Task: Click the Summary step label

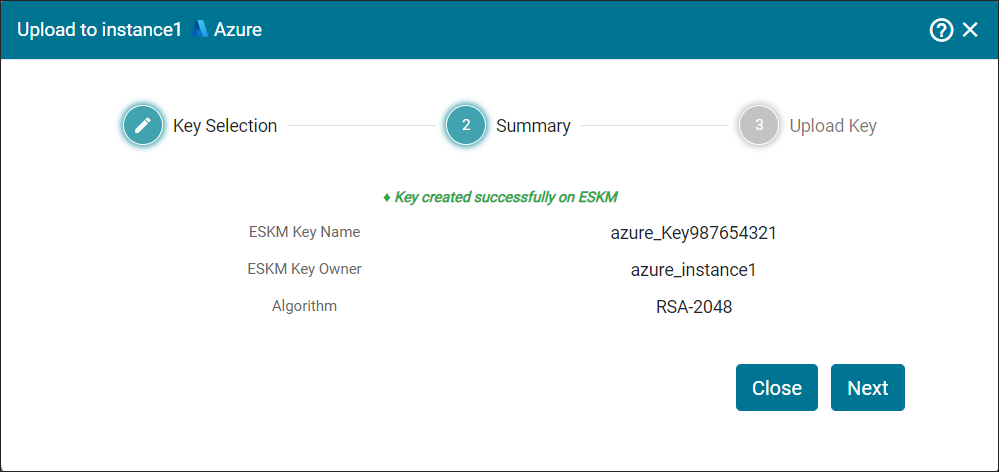Action: (x=533, y=126)
